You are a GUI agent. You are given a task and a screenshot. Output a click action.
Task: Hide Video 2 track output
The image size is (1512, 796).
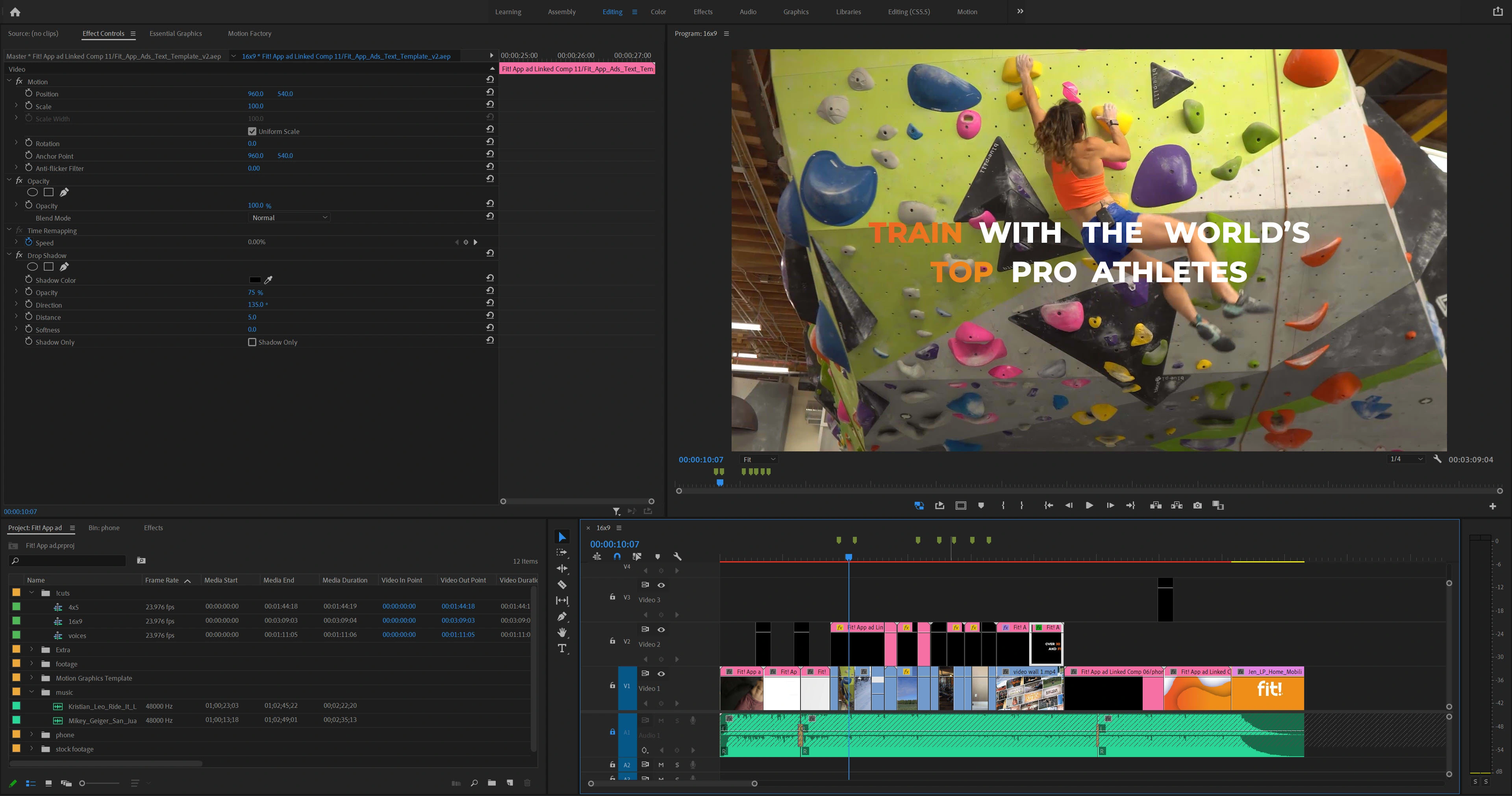click(x=661, y=629)
